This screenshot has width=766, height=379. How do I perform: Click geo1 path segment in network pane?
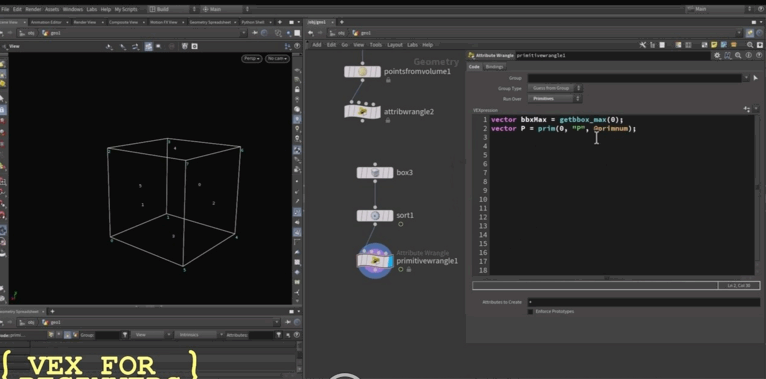point(362,33)
